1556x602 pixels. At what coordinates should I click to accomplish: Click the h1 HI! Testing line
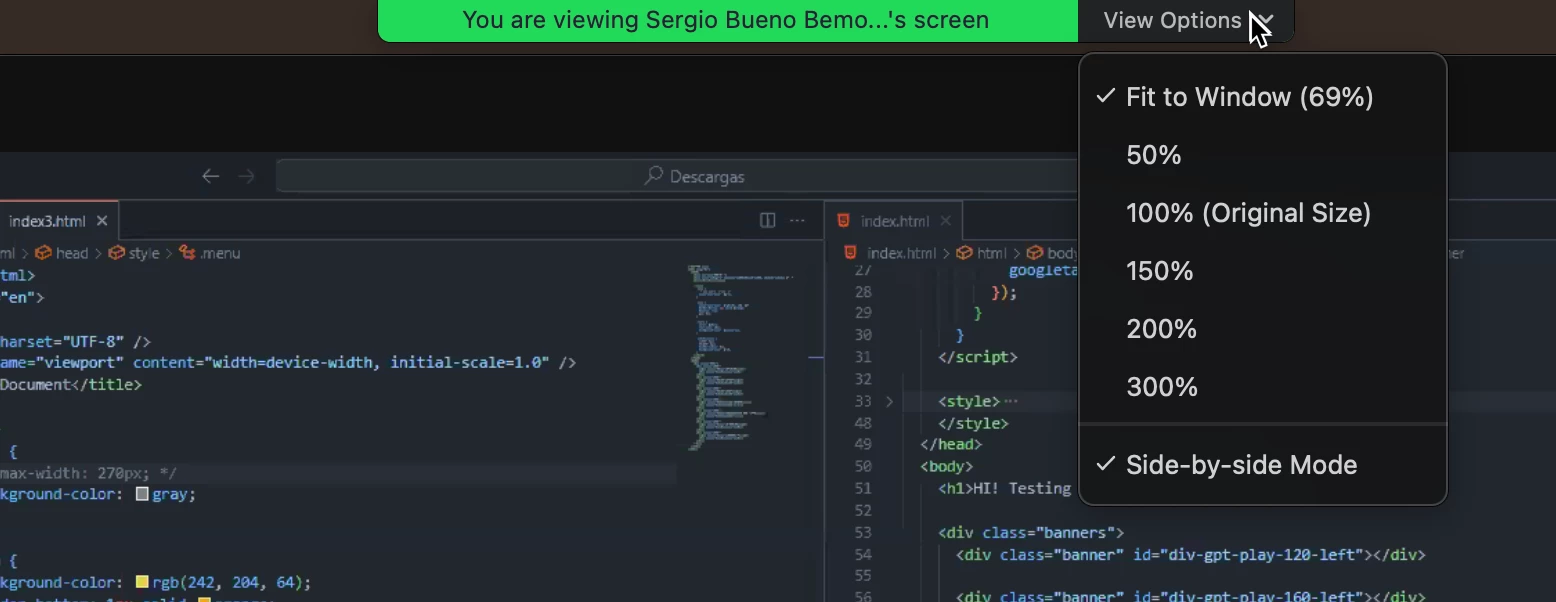coord(1005,488)
